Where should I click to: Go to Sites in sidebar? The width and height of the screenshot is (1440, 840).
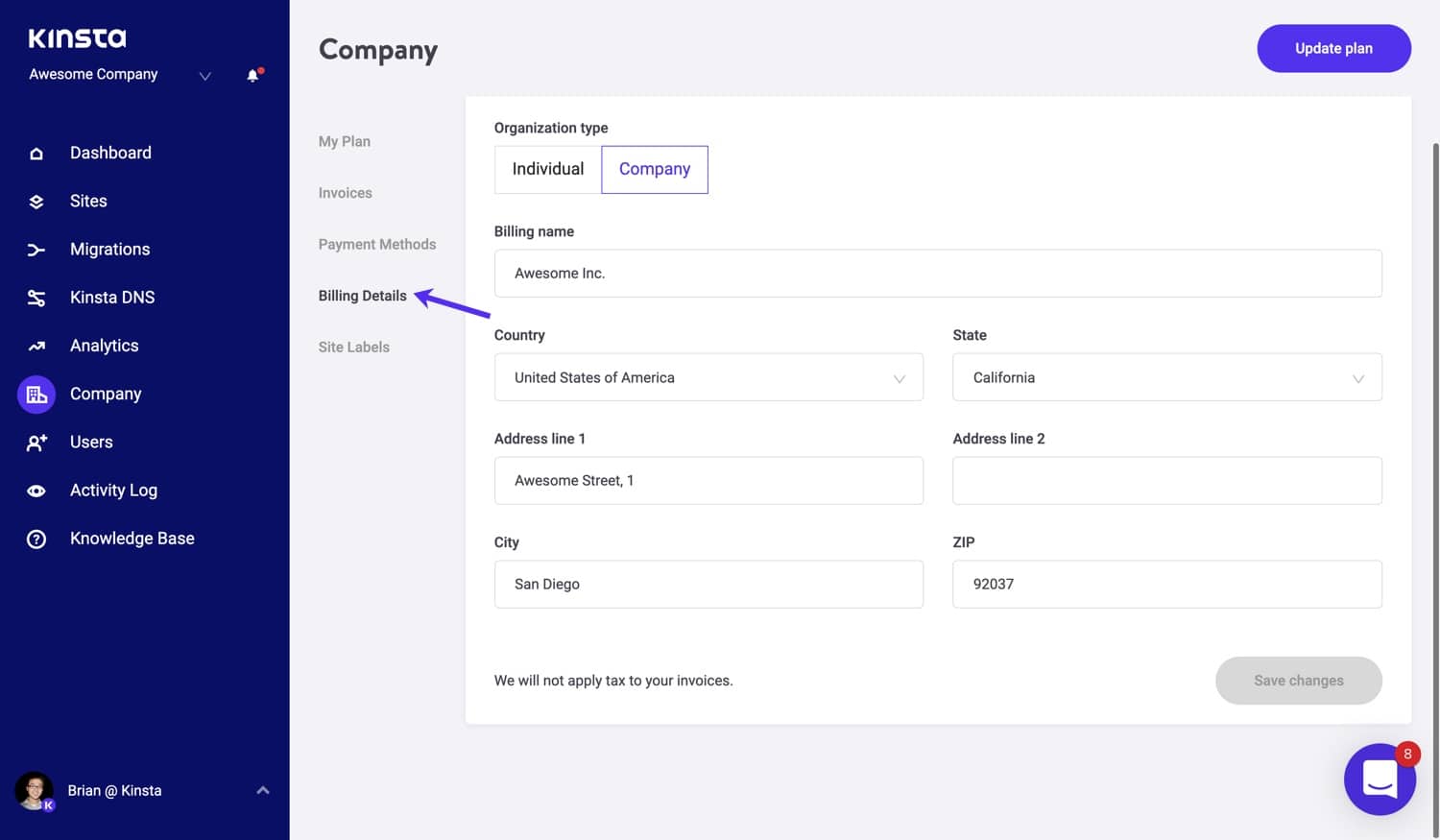click(x=88, y=201)
